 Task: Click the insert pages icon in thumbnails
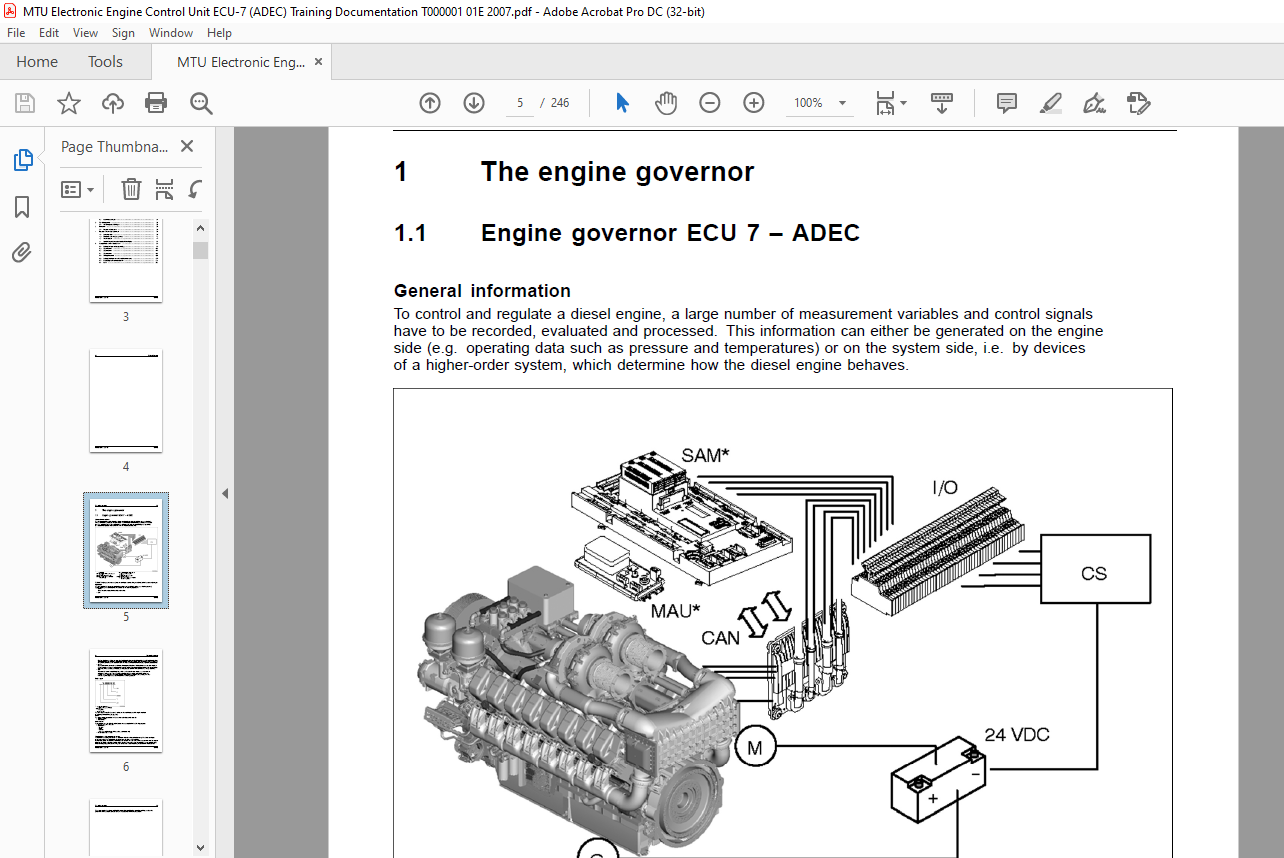point(164,189)
